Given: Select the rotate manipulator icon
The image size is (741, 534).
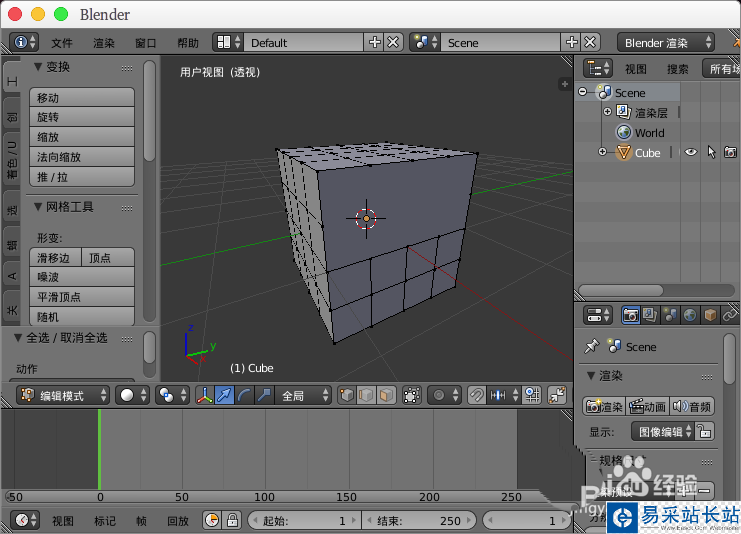Looking at the screenshot, I should (x=244, y=395).
